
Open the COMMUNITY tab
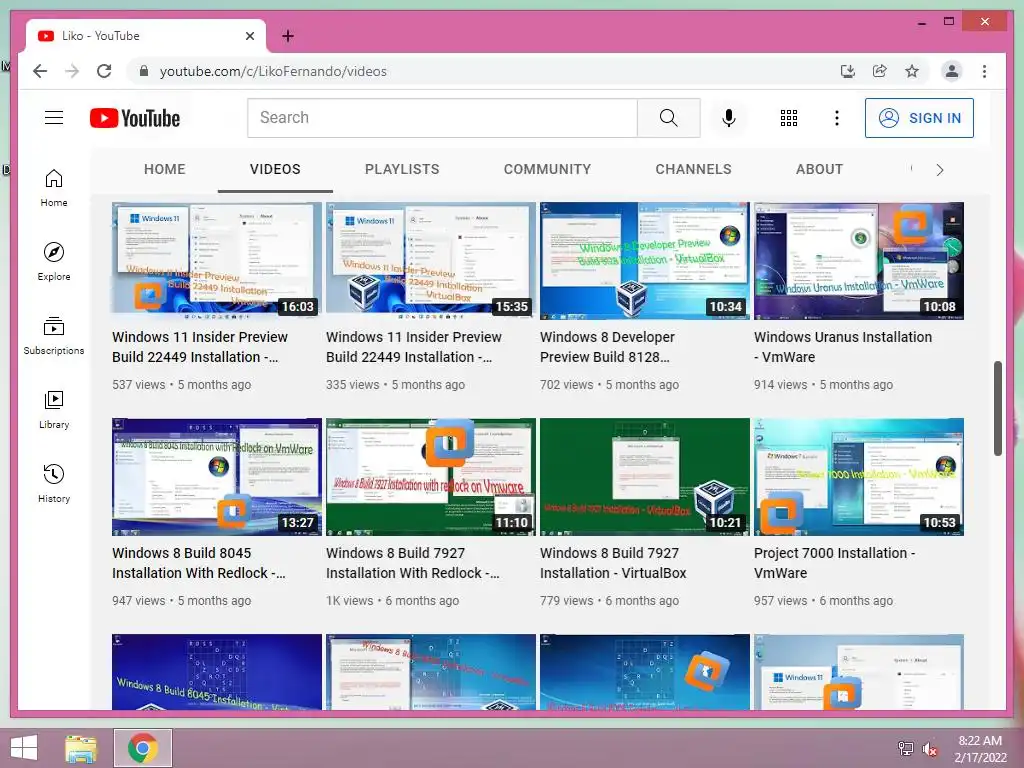(x=547, y=169)
